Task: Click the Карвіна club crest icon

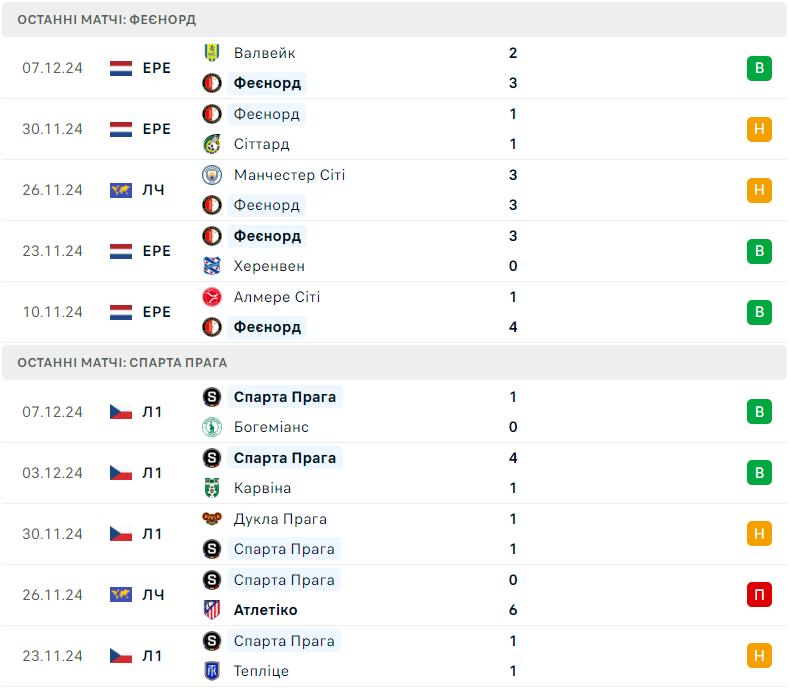Action: pos(212,488)
